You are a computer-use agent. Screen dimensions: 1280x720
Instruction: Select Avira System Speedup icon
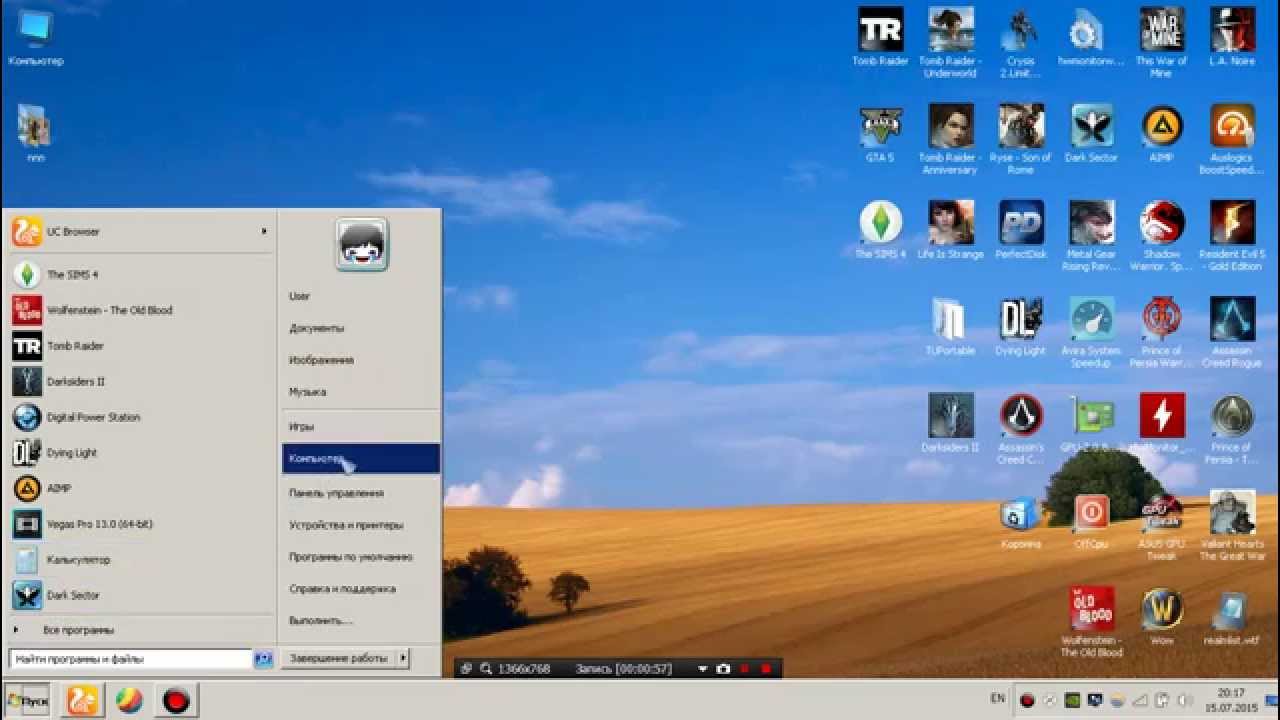pyautogui.click(x=1091, y=332)
